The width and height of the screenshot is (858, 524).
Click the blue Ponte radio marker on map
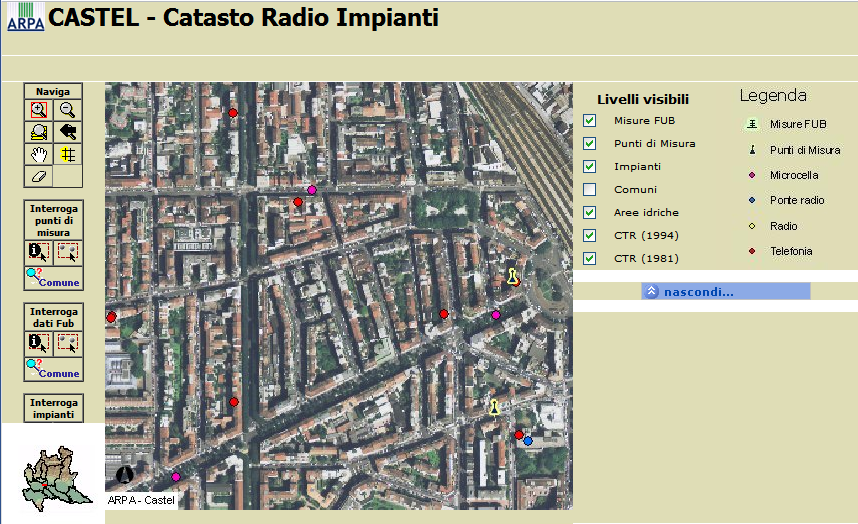(528, 441)
